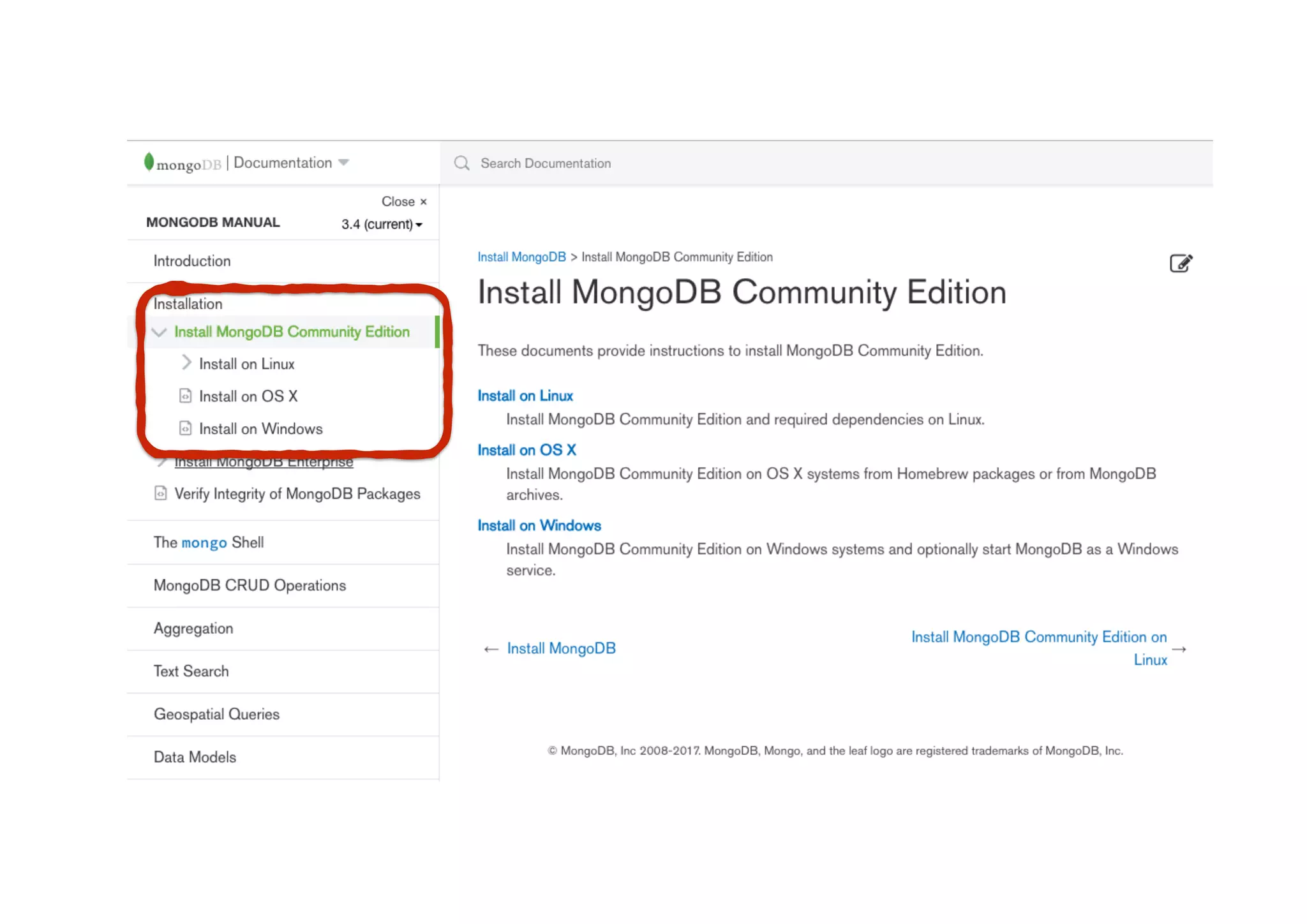Click the MongoDB leaf logo

149,162
